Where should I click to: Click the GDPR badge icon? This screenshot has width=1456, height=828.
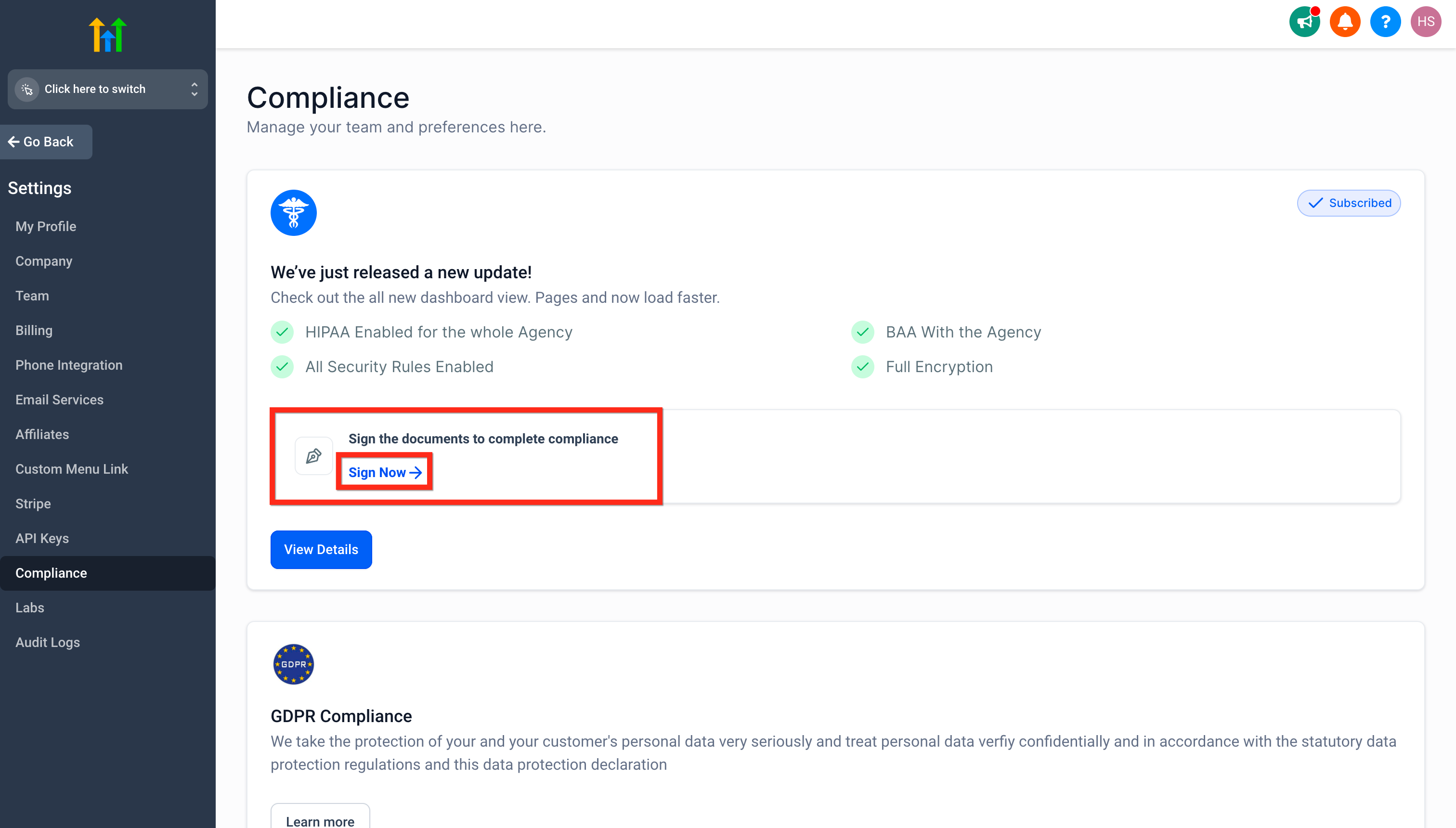click(294, 664)
